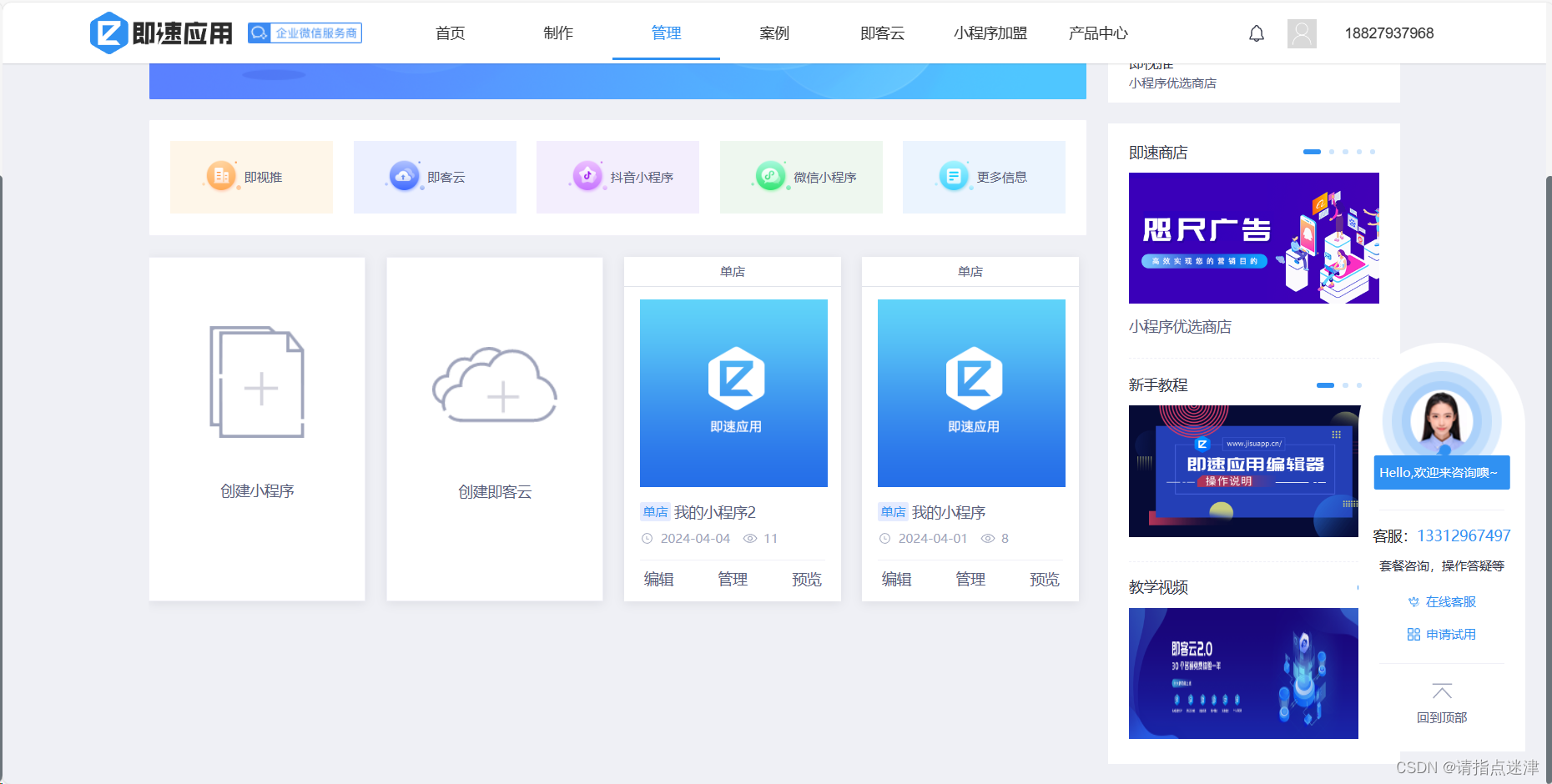Click the blue top banner image
Viewport: 1552px width, 784px height.
tap(617, 81)
